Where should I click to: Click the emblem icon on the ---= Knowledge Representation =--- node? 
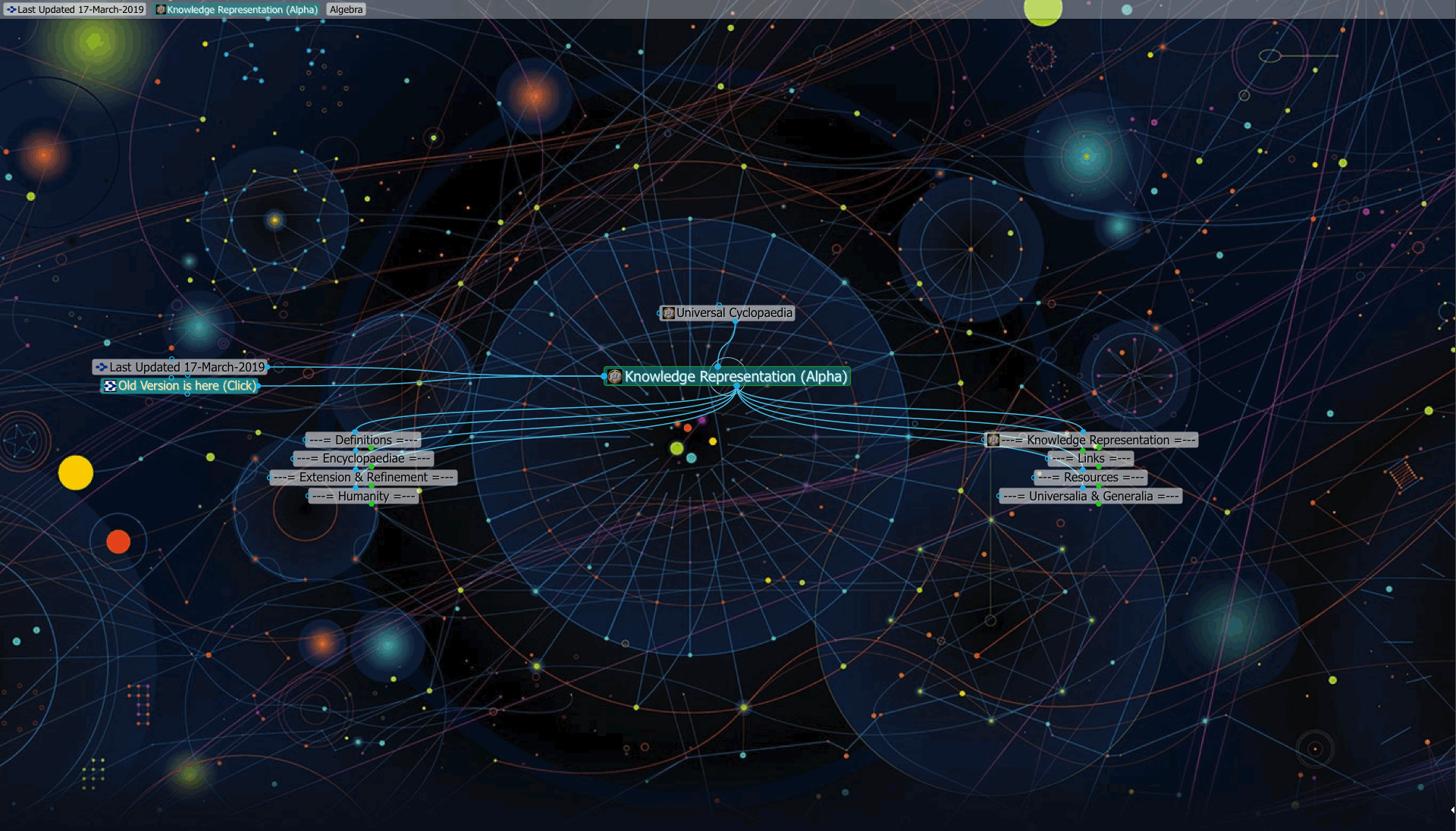pyautogui.click(x=993, y=440)
